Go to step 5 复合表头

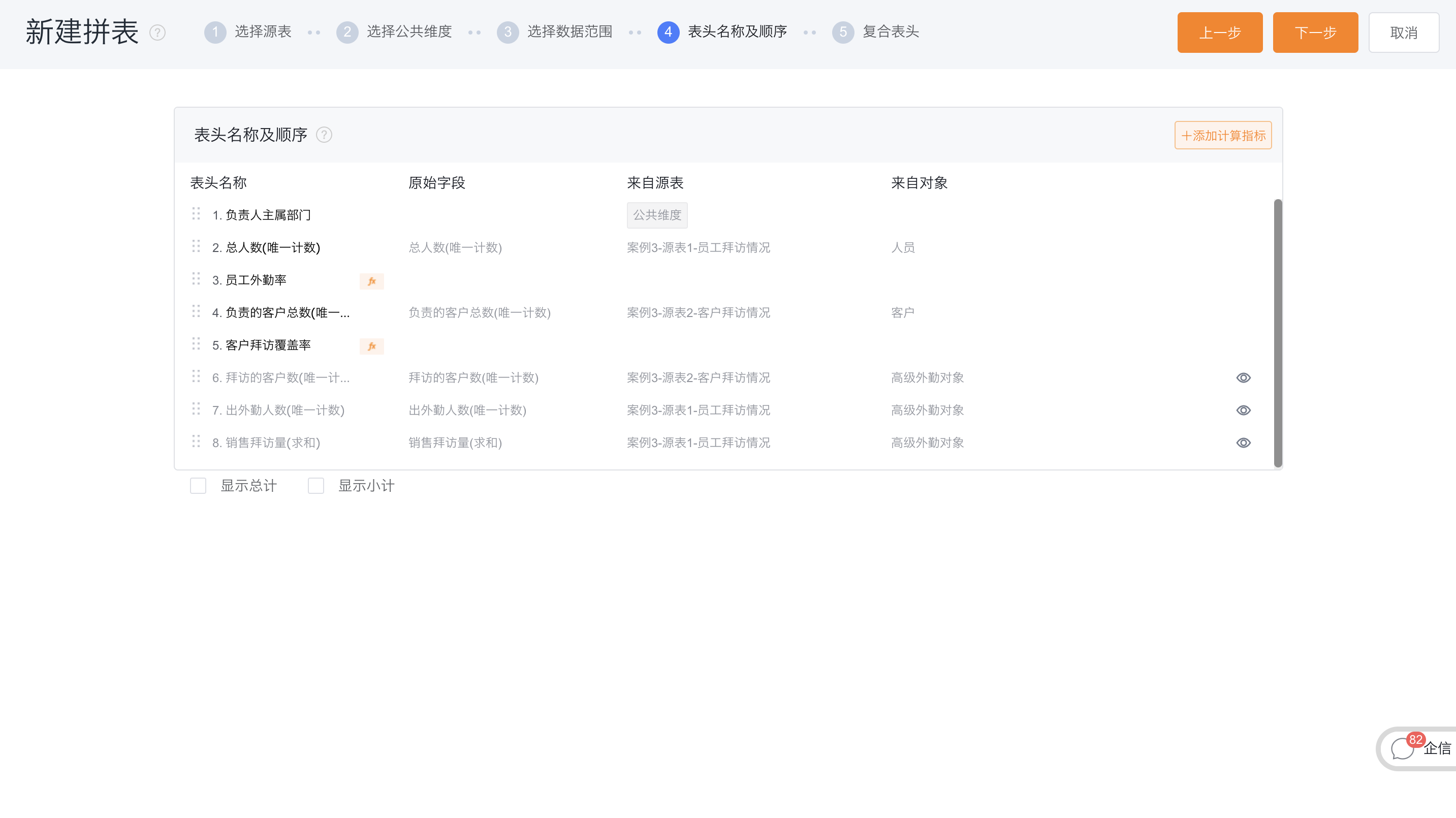[x=875, y=32]
